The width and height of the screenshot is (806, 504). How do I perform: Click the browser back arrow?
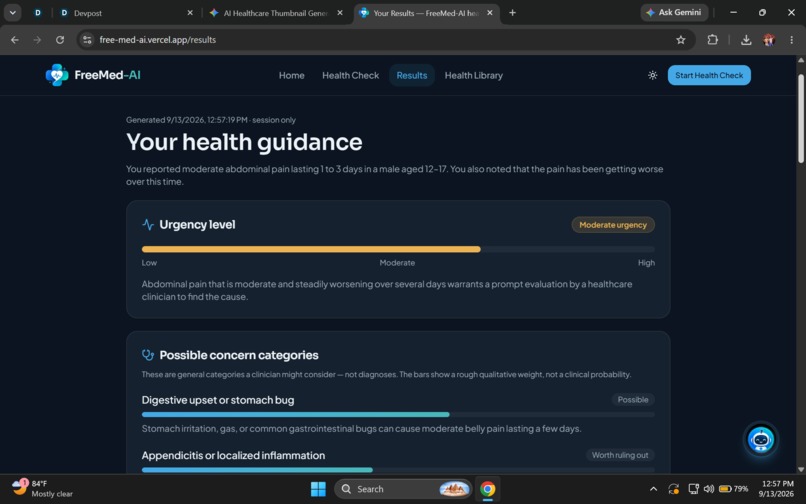tap(15, 40)
